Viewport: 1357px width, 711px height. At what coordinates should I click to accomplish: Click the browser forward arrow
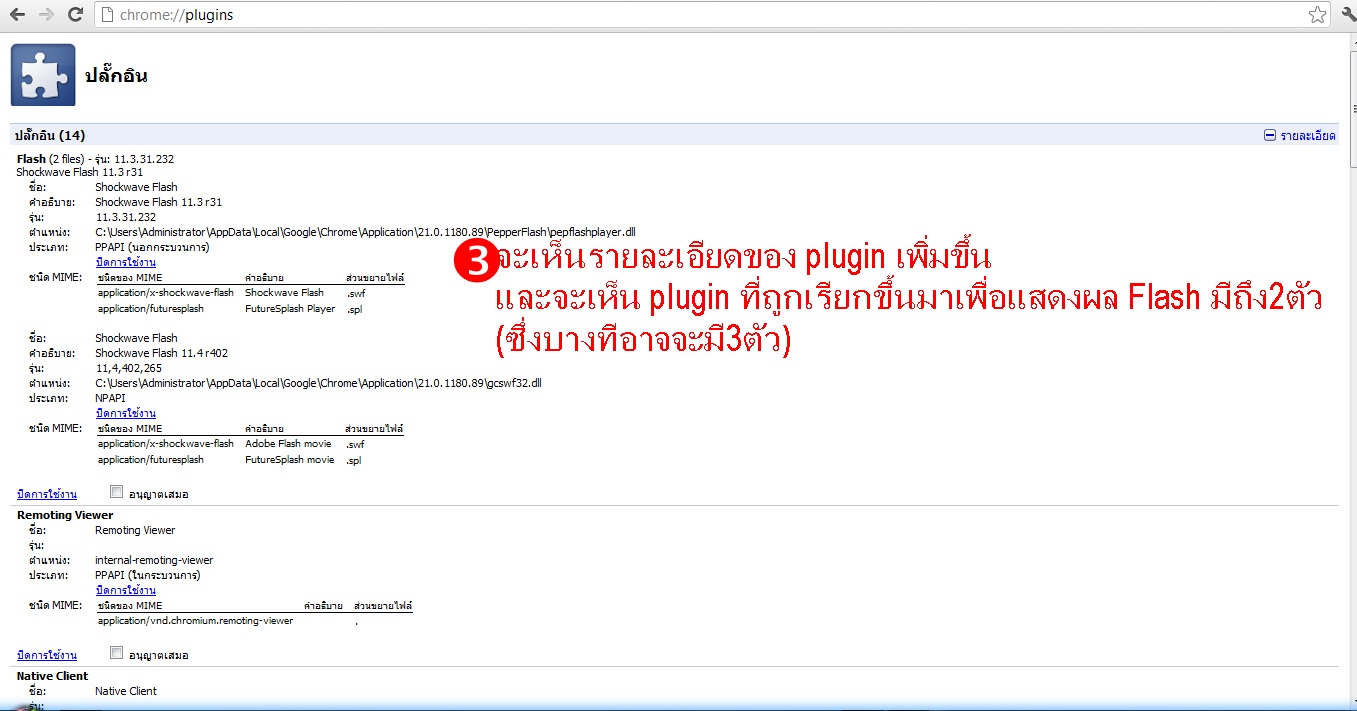[46, 15]
